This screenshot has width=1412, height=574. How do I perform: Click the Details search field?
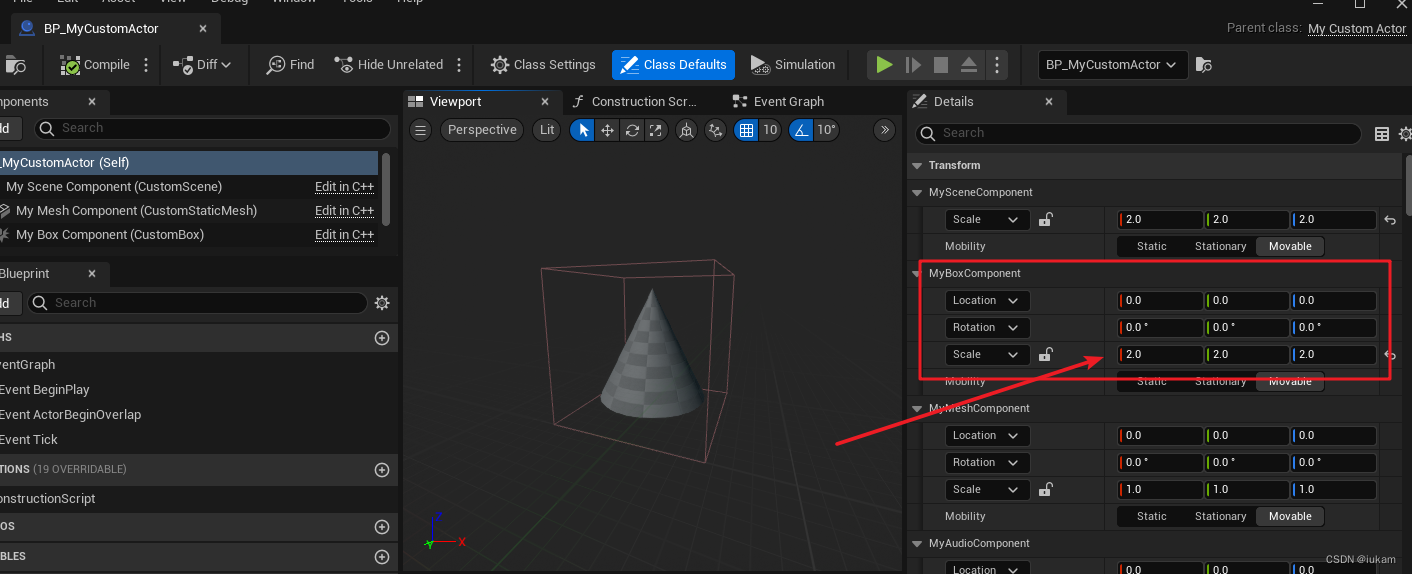(1138, 133)
